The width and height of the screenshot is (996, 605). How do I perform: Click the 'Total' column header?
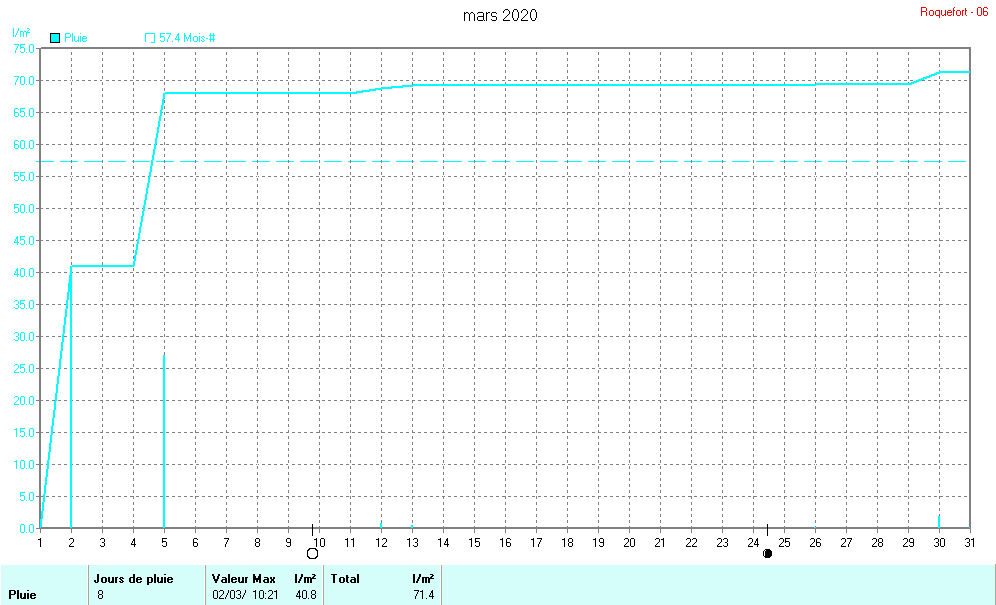(345, 579)
